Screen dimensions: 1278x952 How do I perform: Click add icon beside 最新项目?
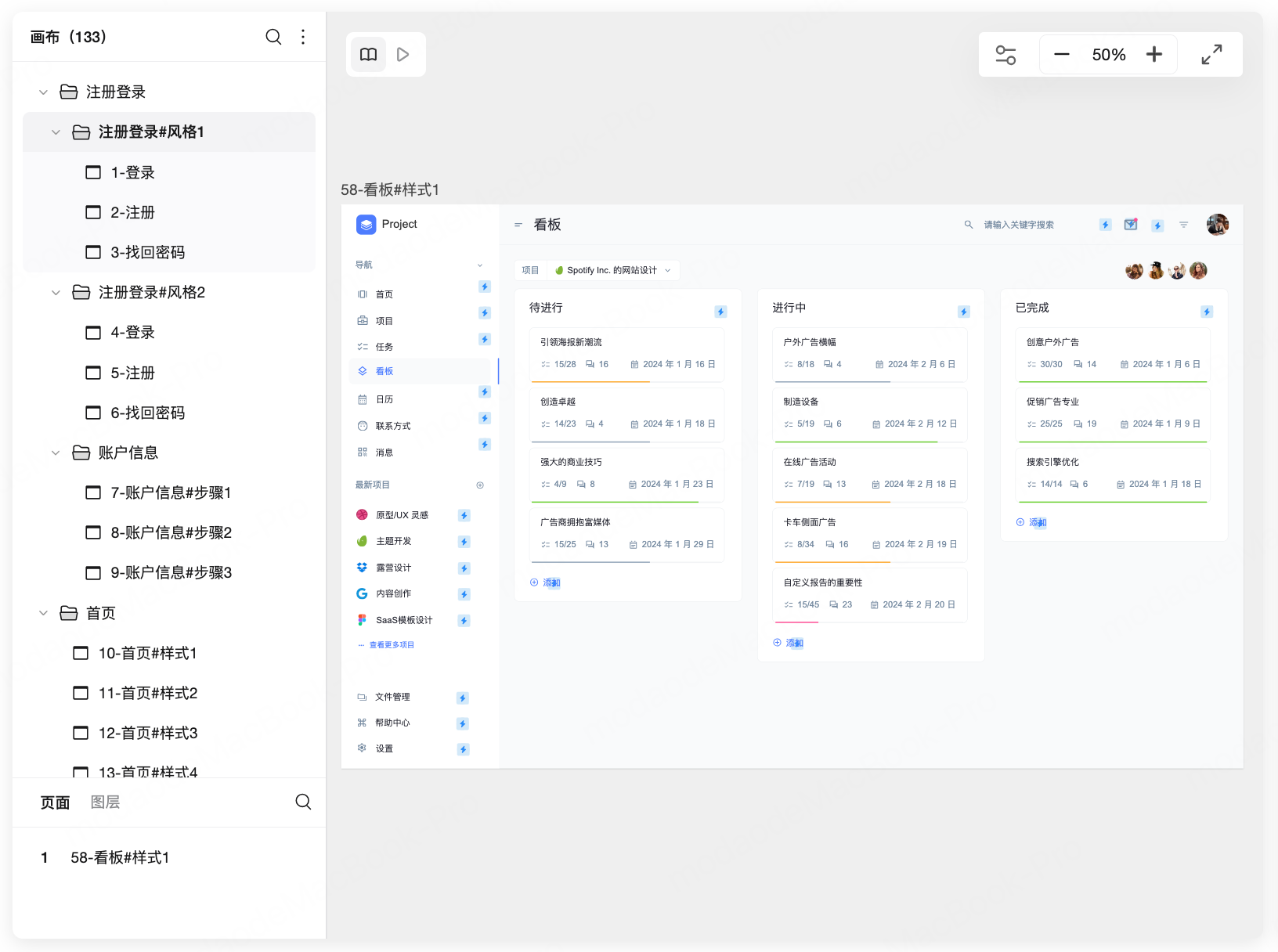point(480,485)
